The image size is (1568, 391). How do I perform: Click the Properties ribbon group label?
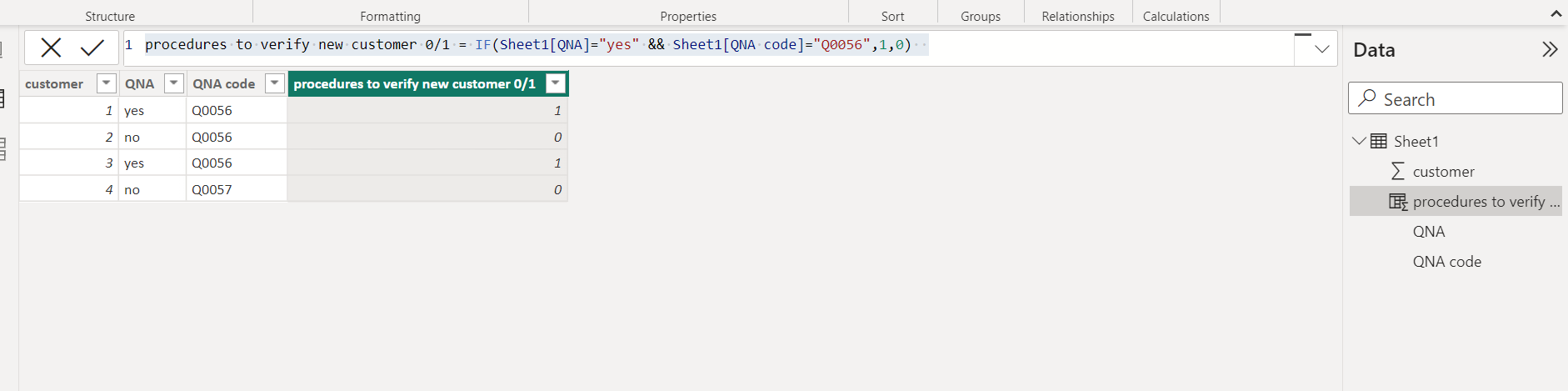[x=688, y=16]
